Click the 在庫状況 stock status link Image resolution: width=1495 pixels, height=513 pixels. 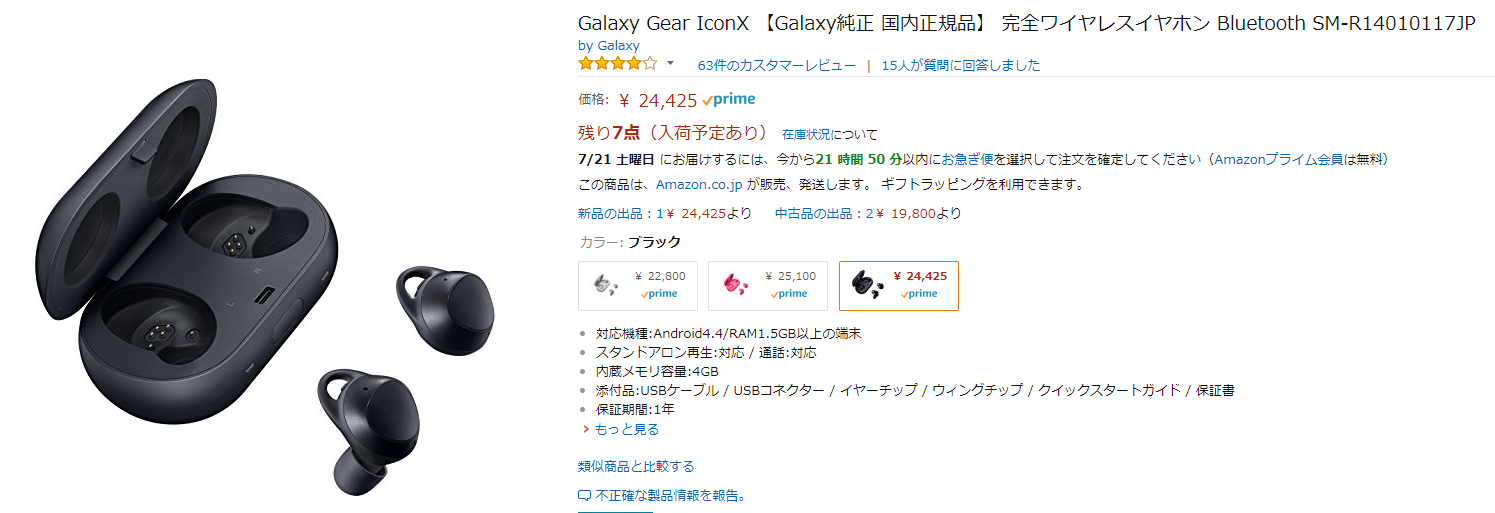(806, 134)
